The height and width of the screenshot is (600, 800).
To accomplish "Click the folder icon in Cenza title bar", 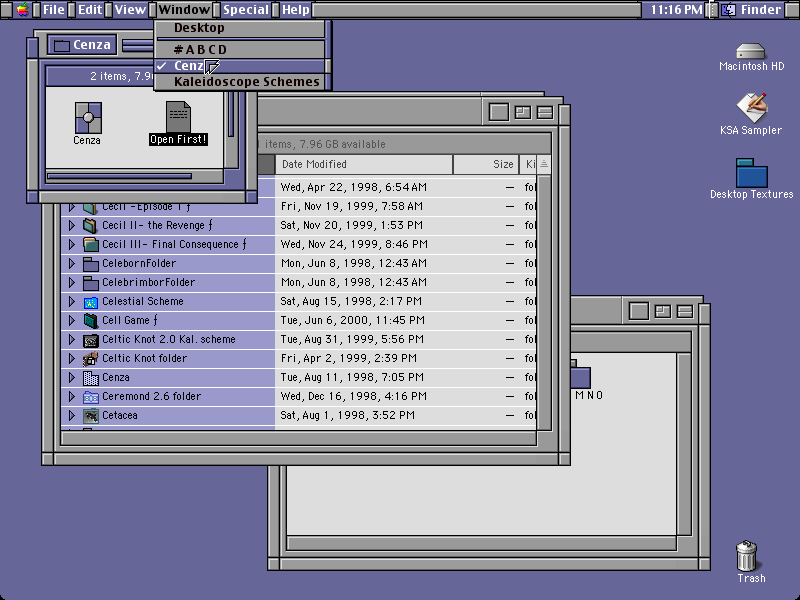I will coord(62,45).
